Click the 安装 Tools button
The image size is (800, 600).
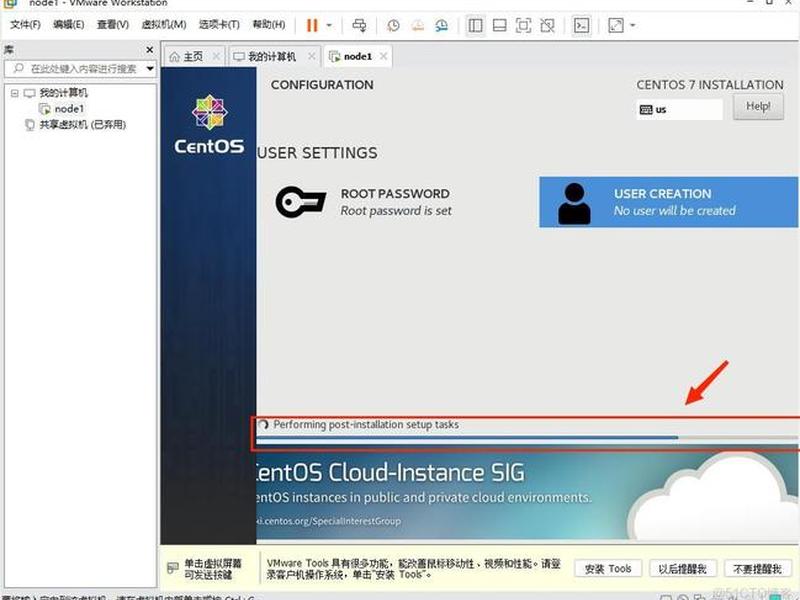coord(608,568)
